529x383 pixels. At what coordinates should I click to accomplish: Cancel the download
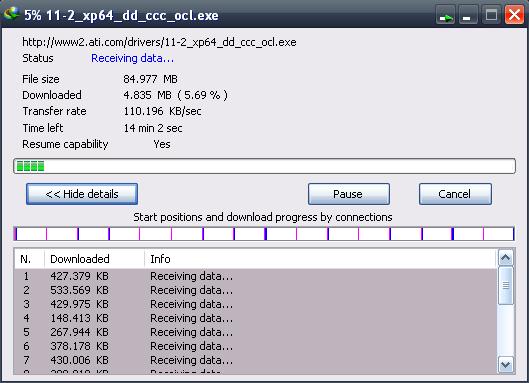(455, 194)
